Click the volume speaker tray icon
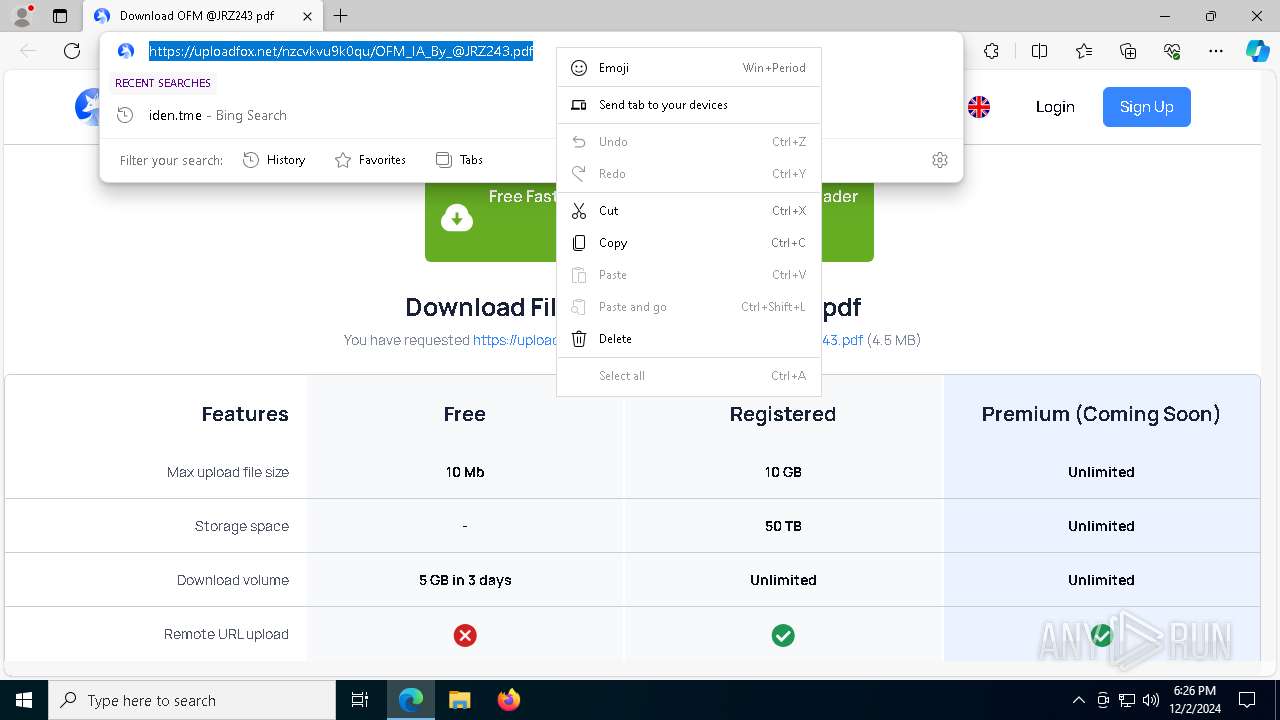Viewport: 1280px width, 720px height. pyautogui.click(x=1150, y=700)
